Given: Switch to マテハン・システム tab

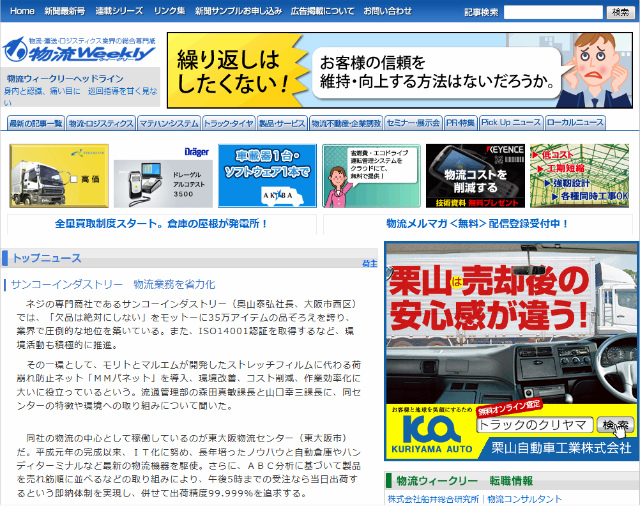Looking at the screenshot, I should pyautogui.click(x=169, y=123).
